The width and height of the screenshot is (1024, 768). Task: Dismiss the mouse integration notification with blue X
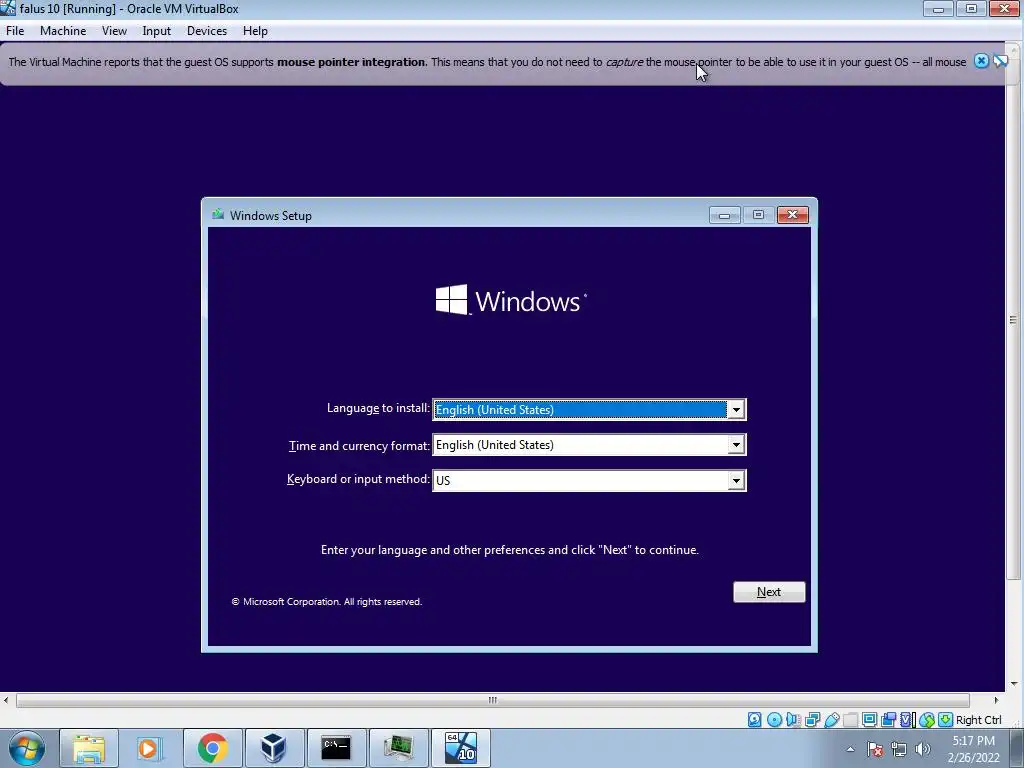click(x=981, y=61)
